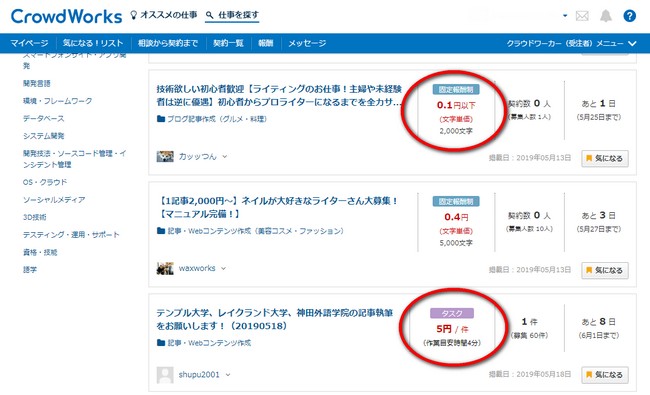This screenshot has width=650, height=395.
Task: Click the lightbulb オススメの仕事 icon
Action: (133, 15)
